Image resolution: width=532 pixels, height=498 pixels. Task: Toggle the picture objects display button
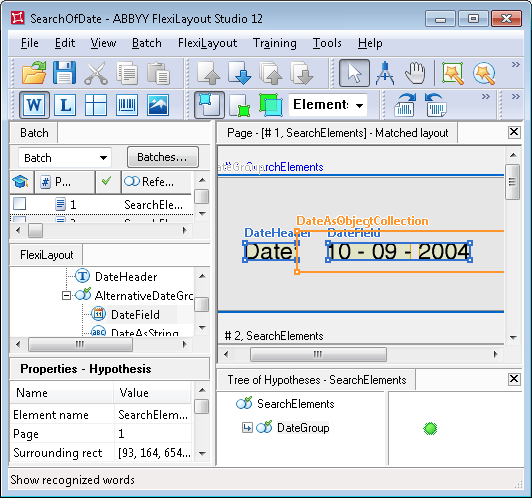[x=158, y=104]
